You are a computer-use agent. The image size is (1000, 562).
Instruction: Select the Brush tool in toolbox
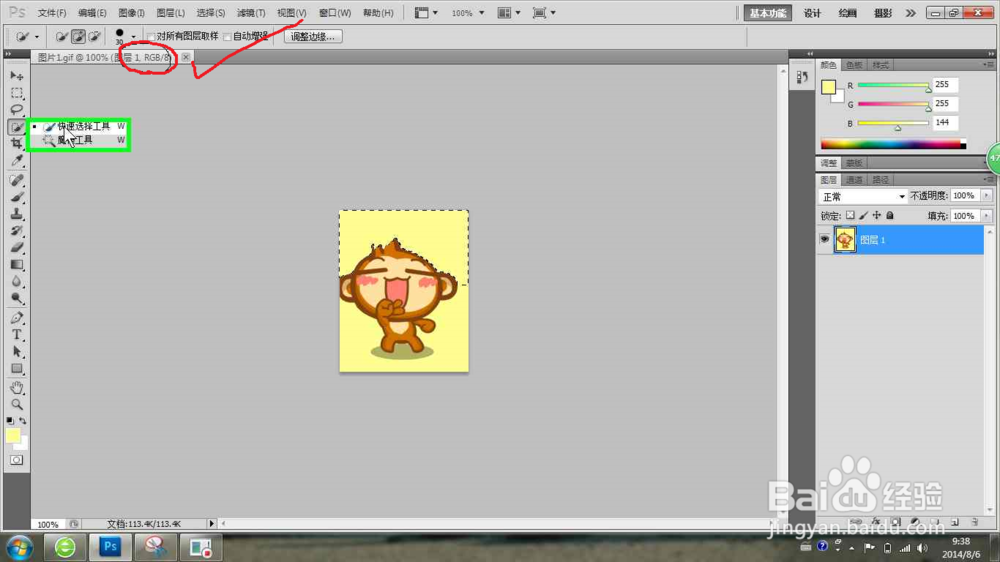17,197
